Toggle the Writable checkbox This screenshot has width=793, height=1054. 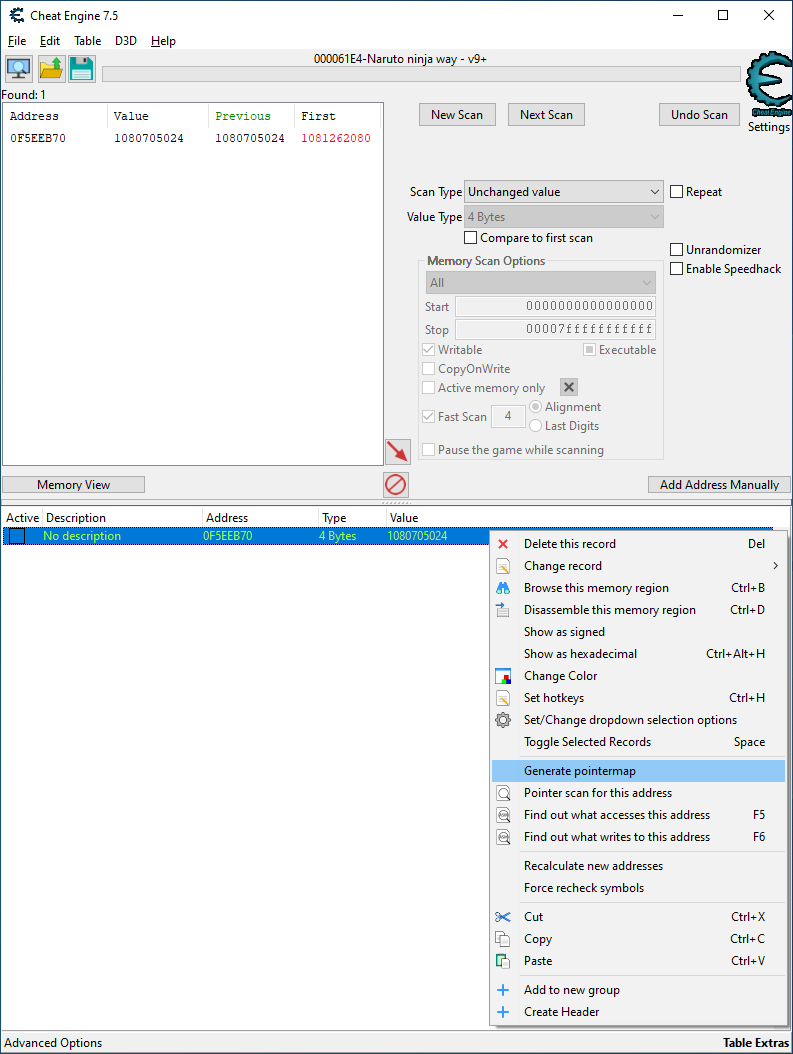pos(428,350)
